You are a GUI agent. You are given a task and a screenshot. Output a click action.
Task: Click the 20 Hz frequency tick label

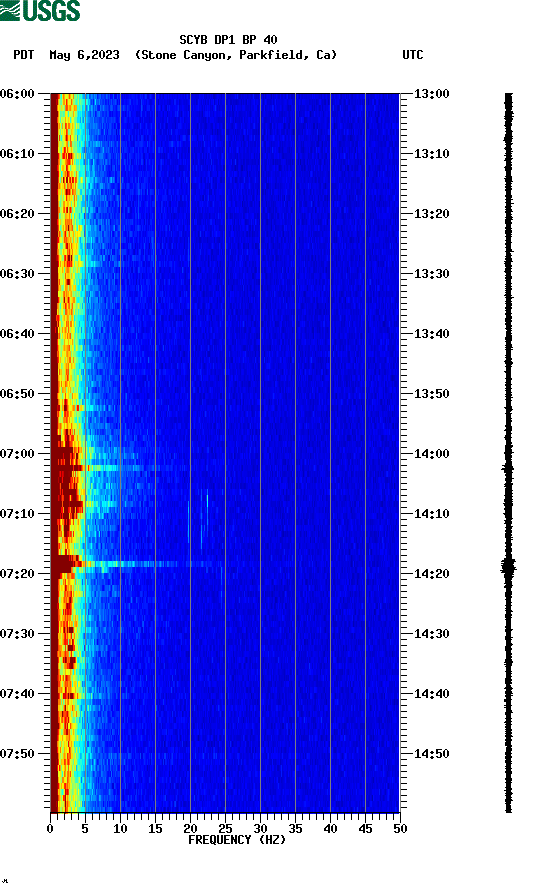pos(190,829)
